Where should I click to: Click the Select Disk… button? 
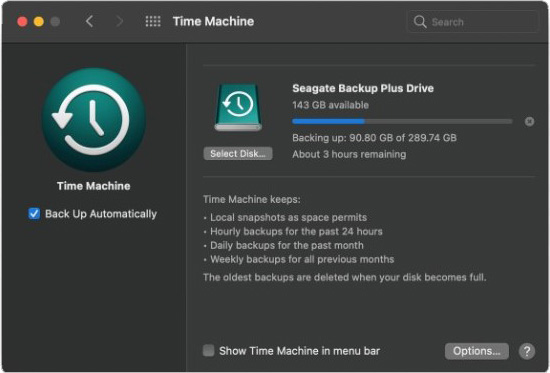click(238, 154)
